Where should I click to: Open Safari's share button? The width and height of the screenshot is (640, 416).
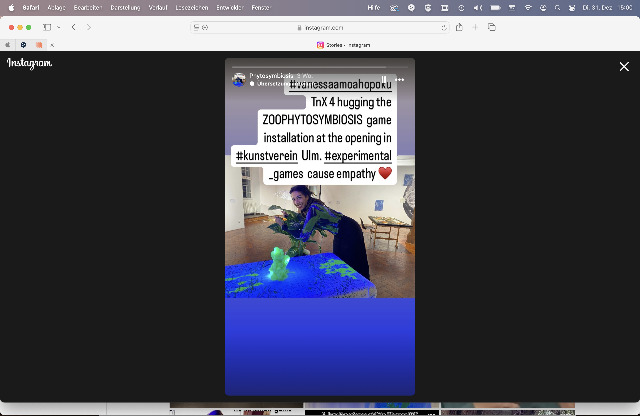click(459, 27)
